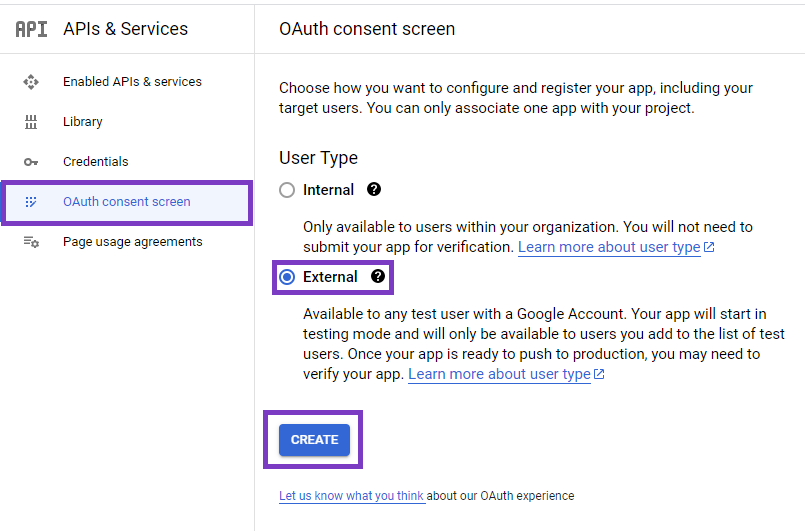The width and height of the screenshot is (805, 531).
Task: Click the Page usage agreements settings icon
Action: tap(31, 242)
